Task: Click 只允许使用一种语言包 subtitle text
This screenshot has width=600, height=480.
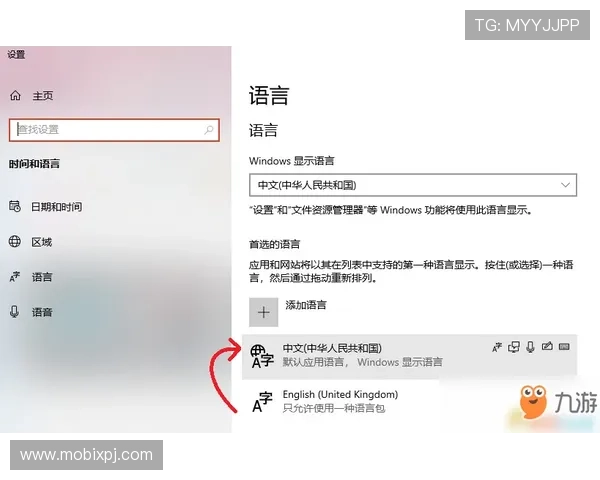Action: (334, 408)
